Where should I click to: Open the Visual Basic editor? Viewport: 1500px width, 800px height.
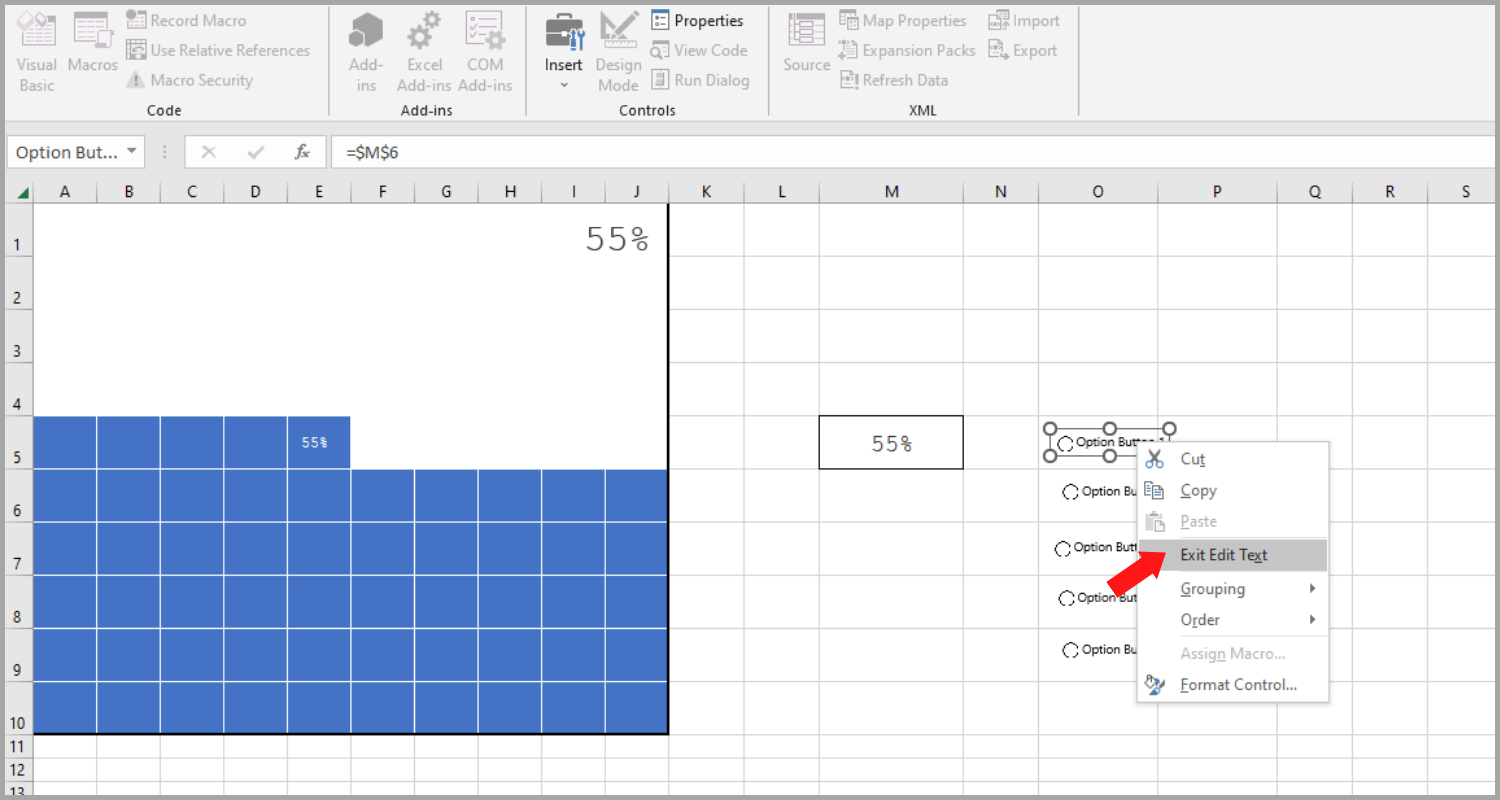[37, 52]
